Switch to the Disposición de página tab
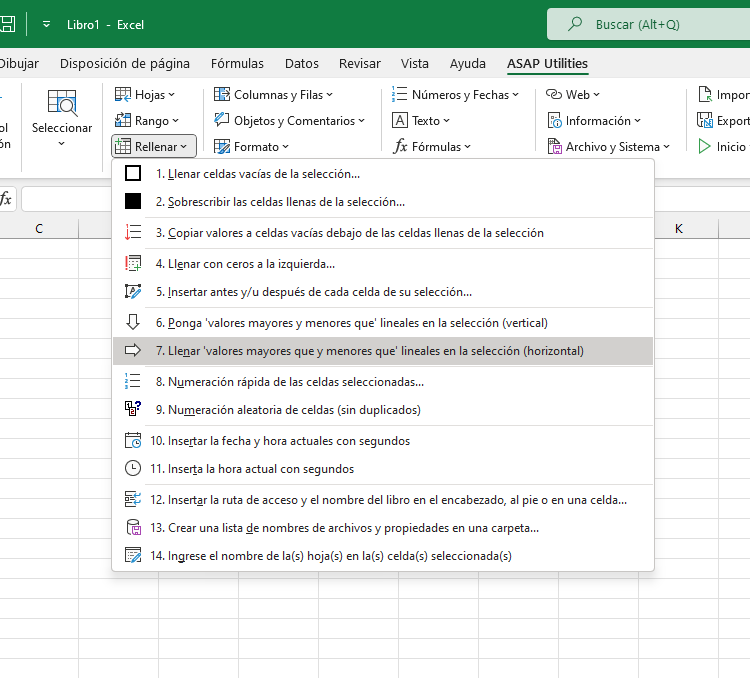This screenshot has height=678, width=750. pos(124,63)
